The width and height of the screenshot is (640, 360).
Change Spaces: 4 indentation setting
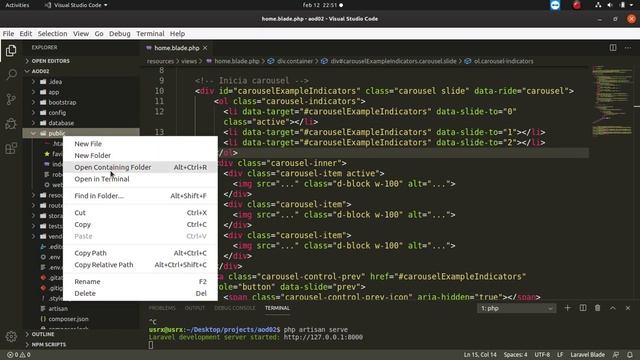(x=515, y=355)
